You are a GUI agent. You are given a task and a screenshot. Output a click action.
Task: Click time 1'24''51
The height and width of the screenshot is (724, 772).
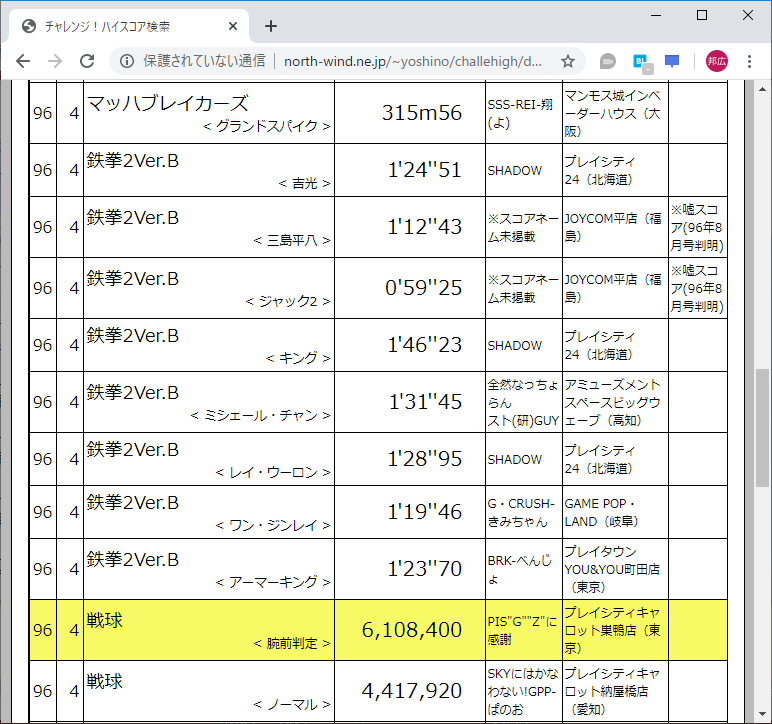click(x=425, y=170)
